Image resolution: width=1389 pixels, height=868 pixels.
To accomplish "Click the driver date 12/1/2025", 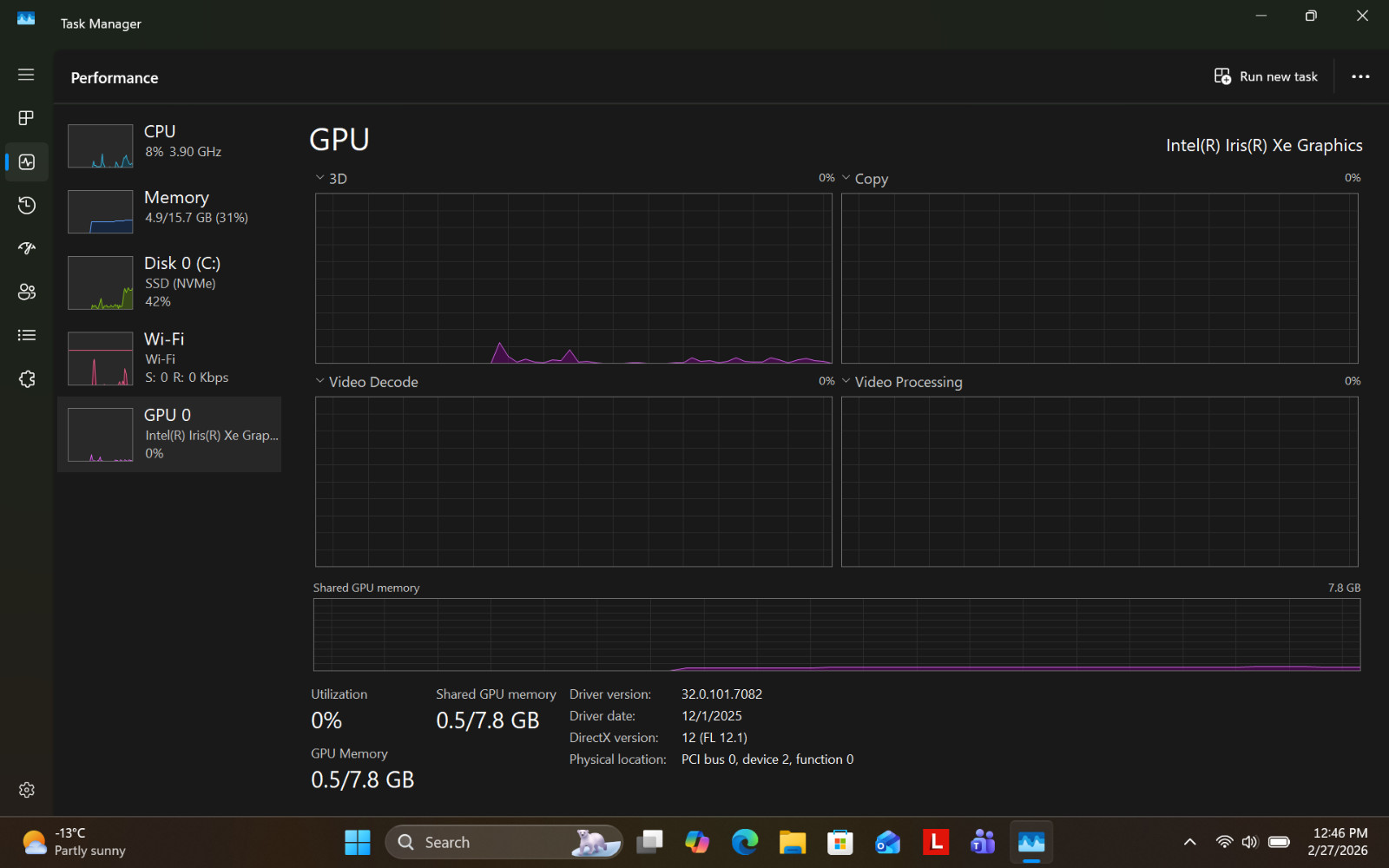I will (712, 716).
